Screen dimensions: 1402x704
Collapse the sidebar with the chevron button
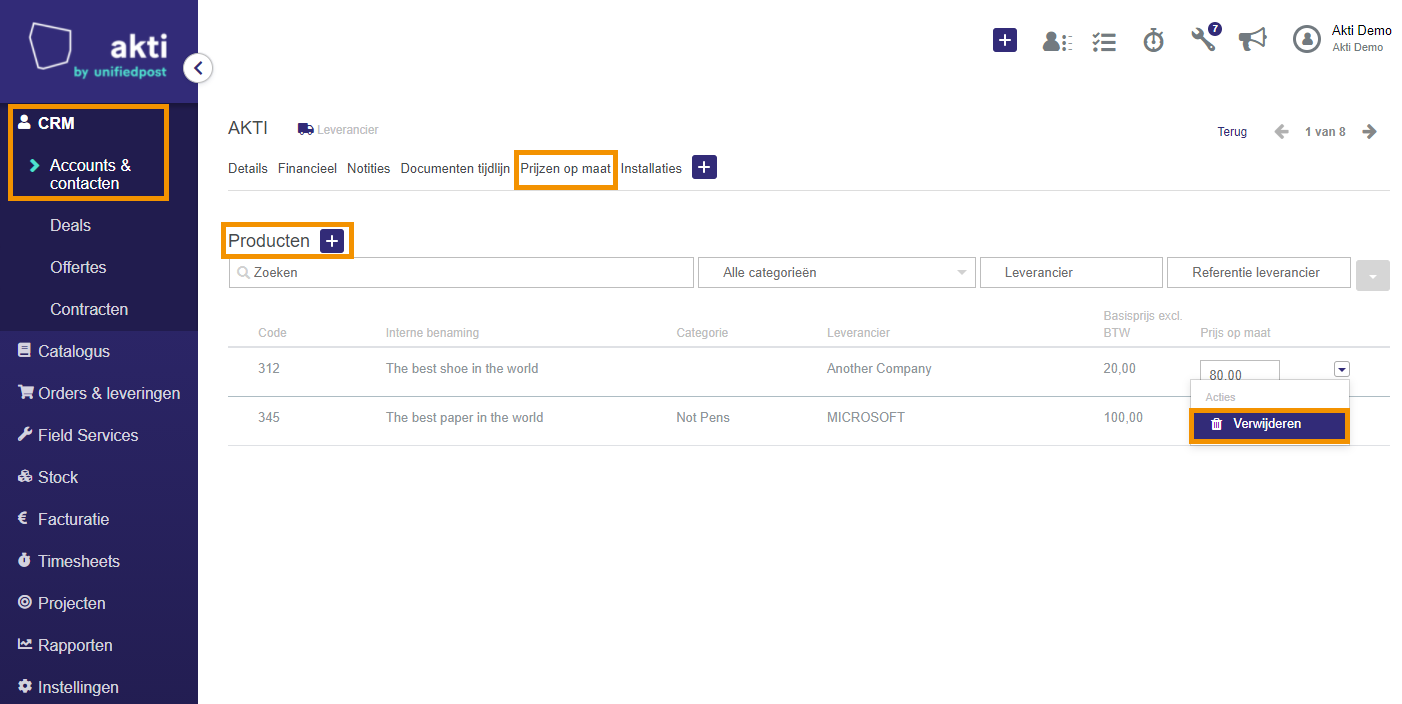198,68
